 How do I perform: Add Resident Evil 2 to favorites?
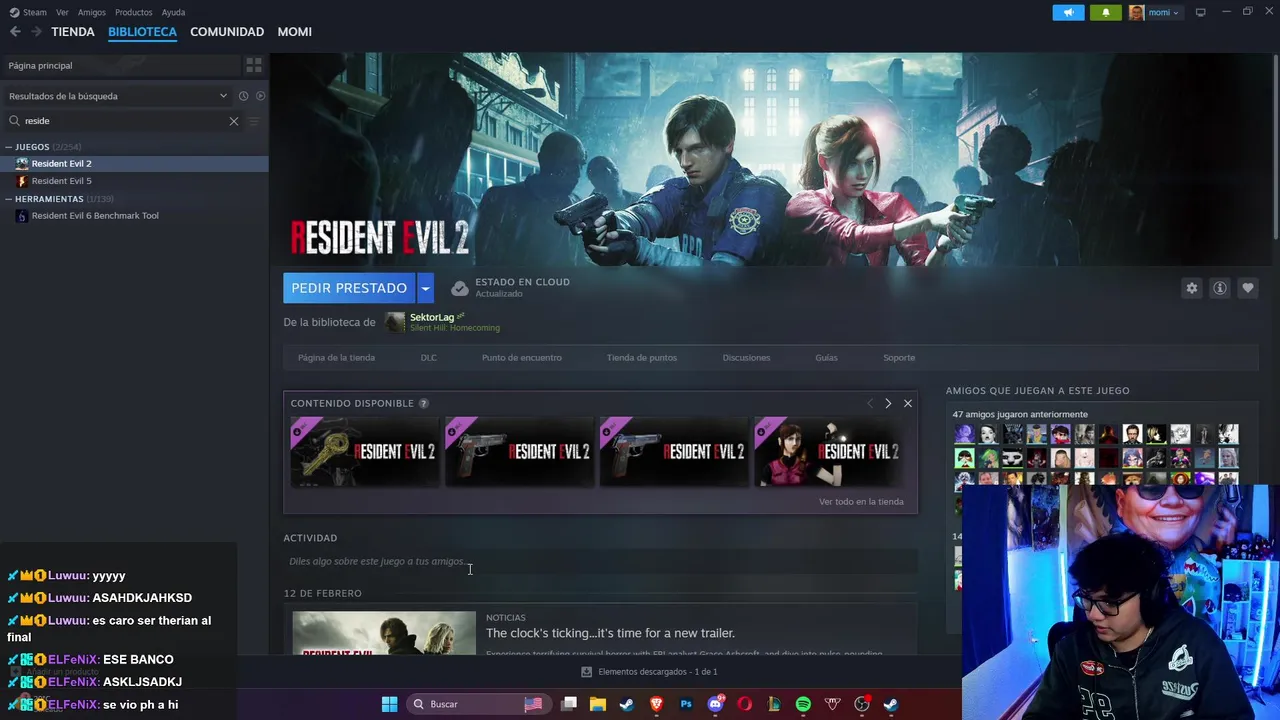1247,288
